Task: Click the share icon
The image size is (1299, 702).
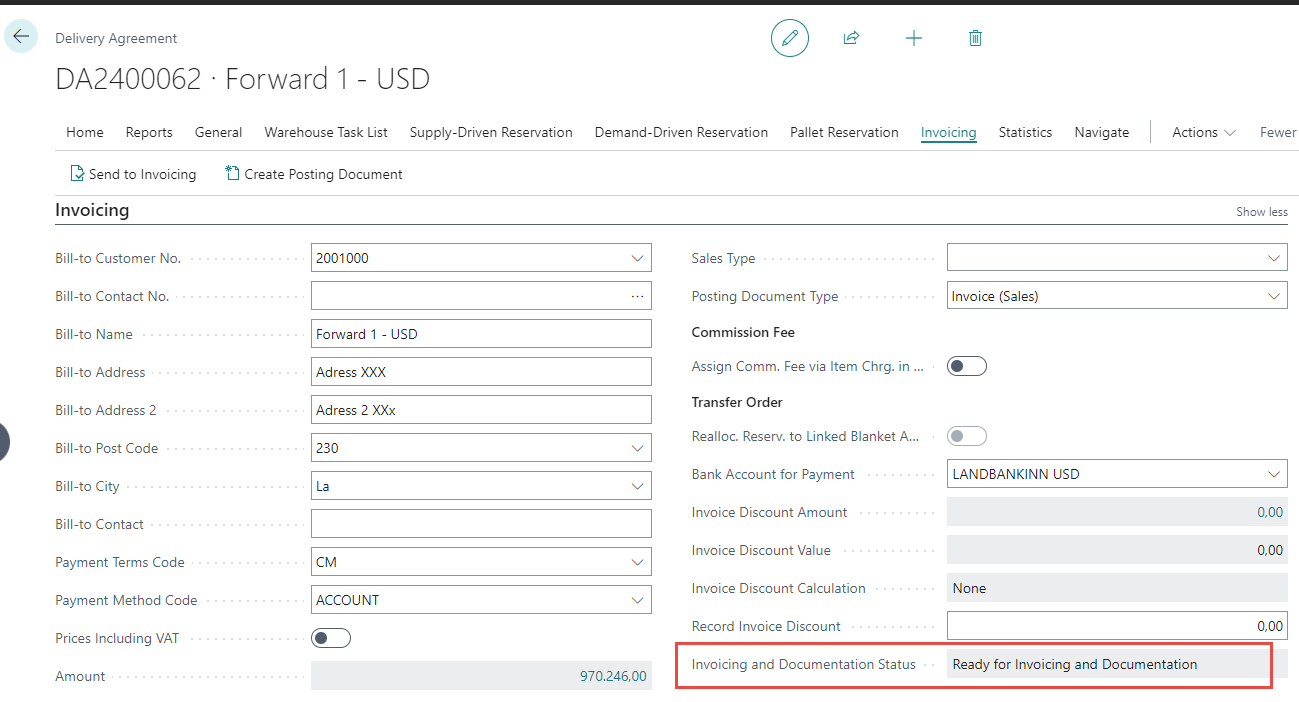Action: [851, 38]
